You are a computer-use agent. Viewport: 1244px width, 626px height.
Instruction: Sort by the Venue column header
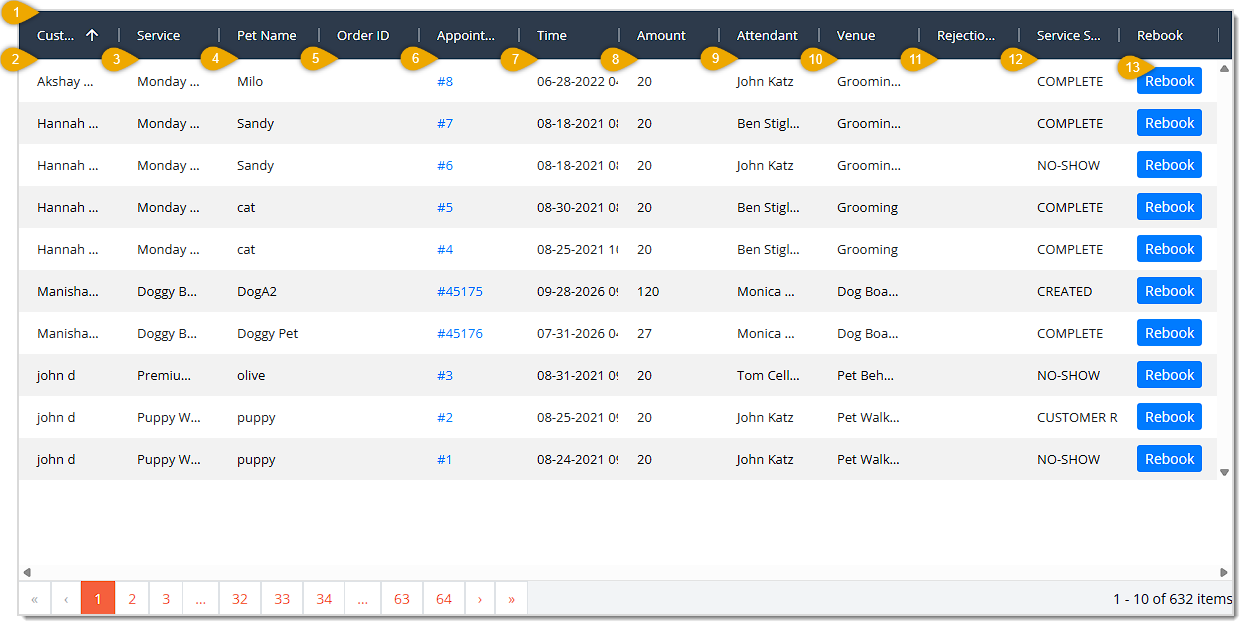(856, 35)
